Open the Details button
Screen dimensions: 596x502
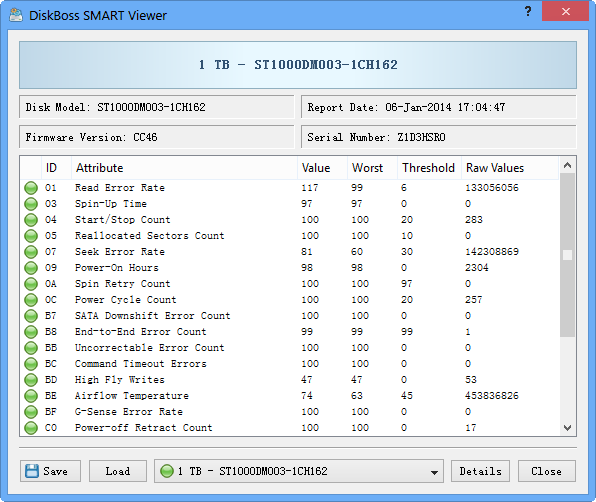[480, 471]
